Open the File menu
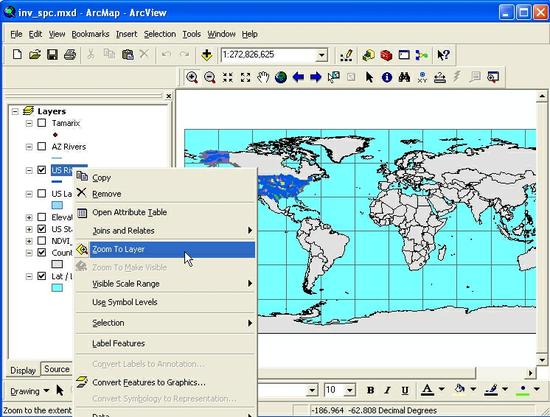The height and width of the screenshot is (417, 550). [x=16, y=34]
